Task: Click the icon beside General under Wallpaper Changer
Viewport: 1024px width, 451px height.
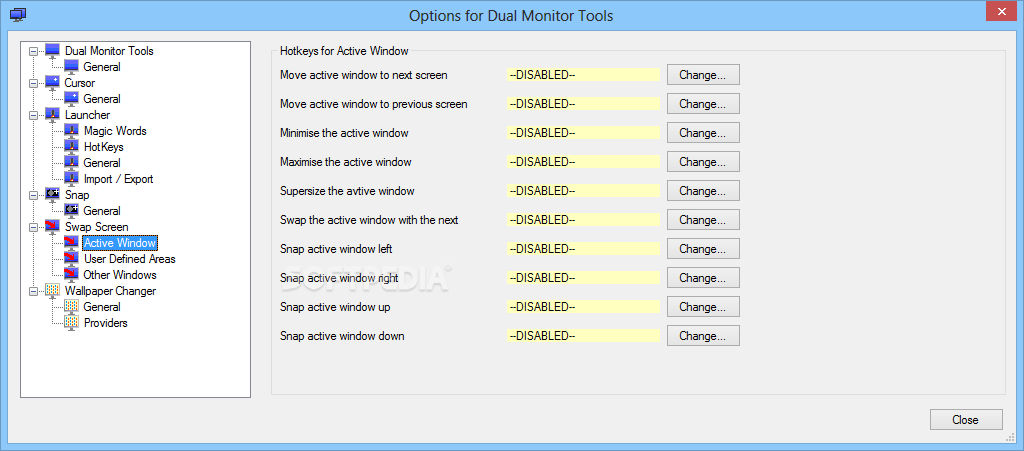Action: [71, 307]
